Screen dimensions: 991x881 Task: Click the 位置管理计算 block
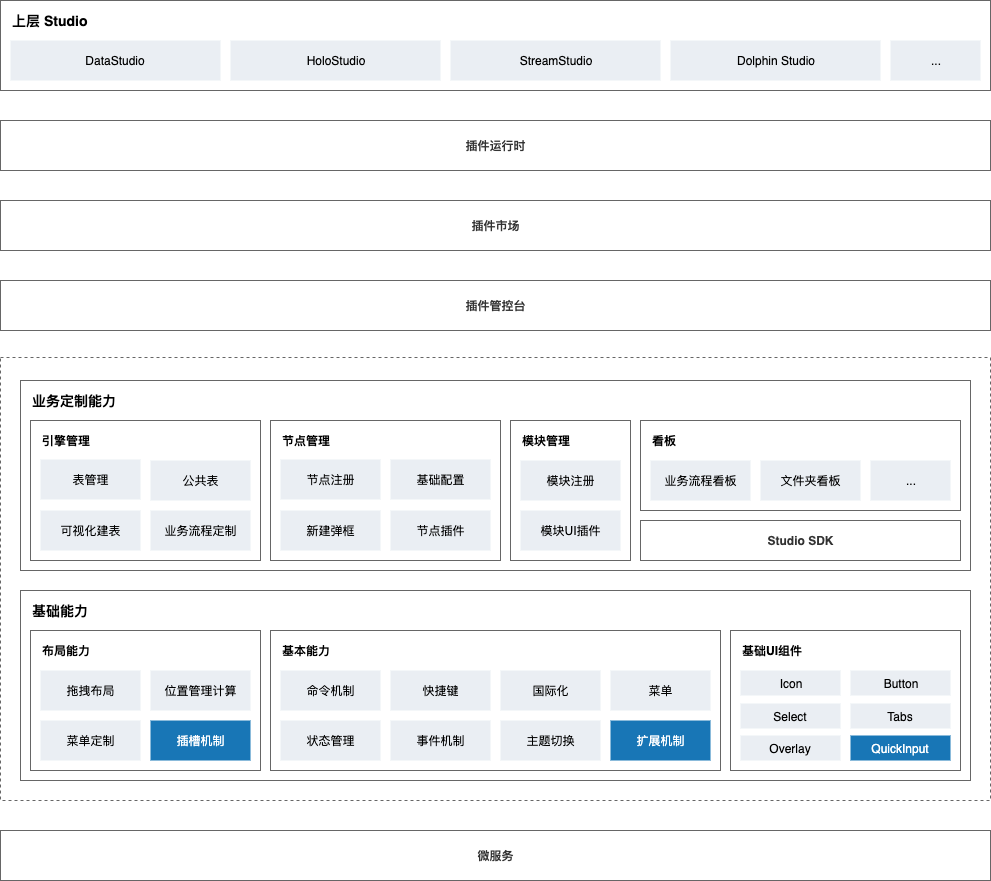point(200,690)
